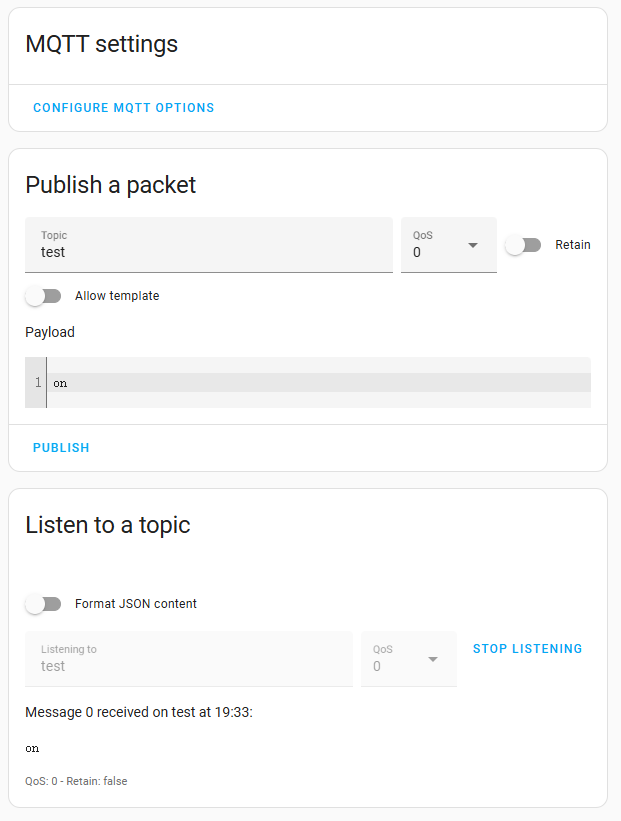Enable Retain for the published packet
This screenshot has width=621, height=821.
(522, 244)
